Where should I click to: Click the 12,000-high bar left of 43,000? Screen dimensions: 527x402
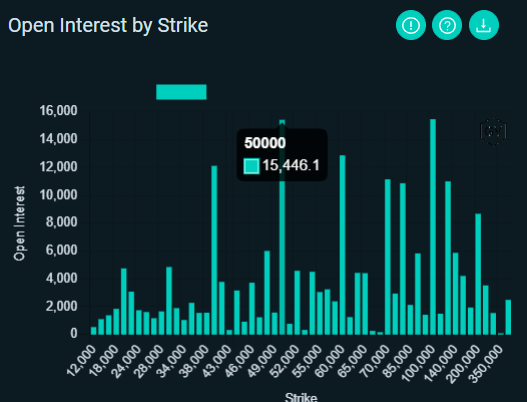tap(214, 250)
